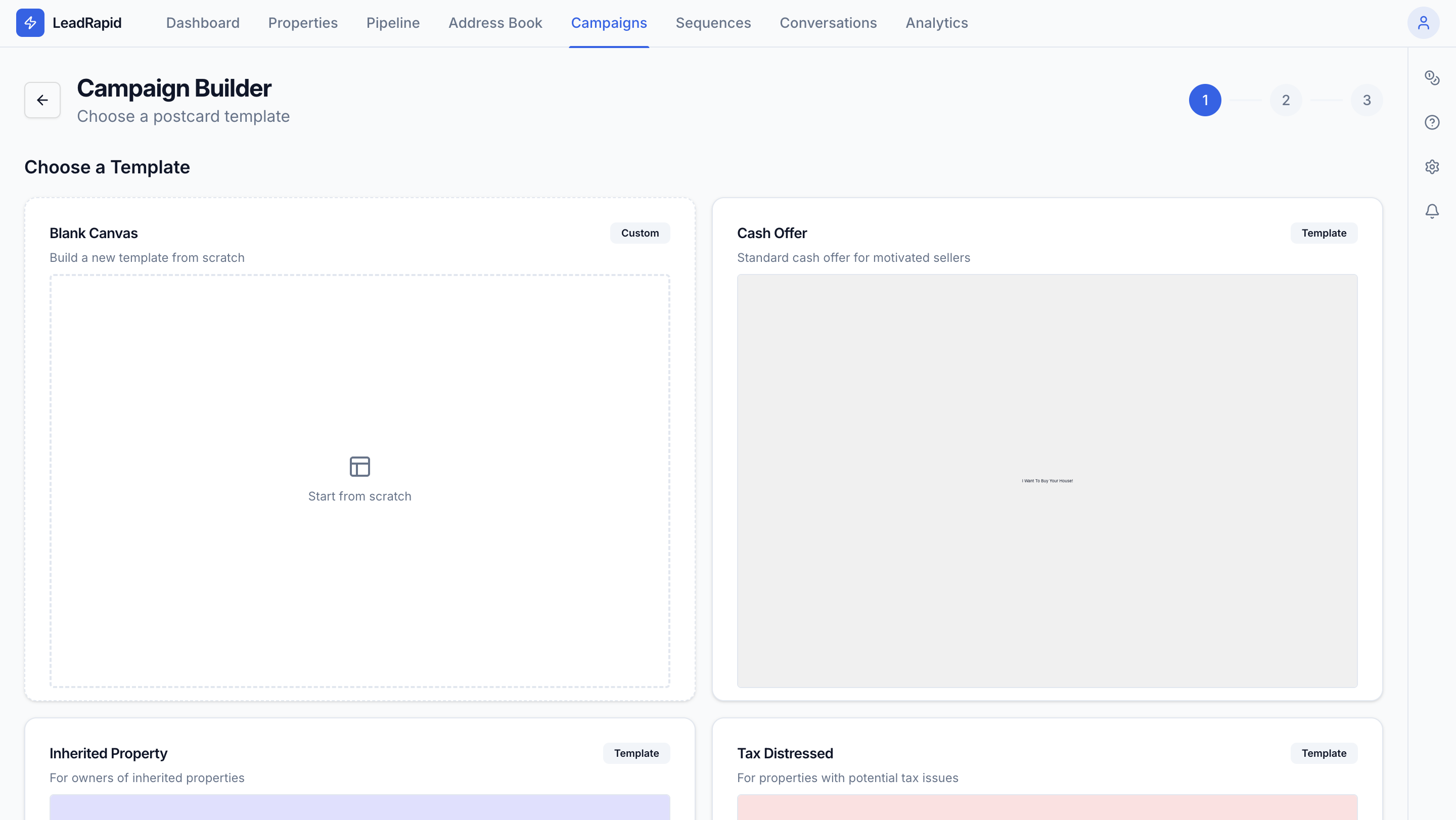The height and width of the screenshot is (820, 1456).
Task: Switch to the Dashboard tab
Action: 202,23
